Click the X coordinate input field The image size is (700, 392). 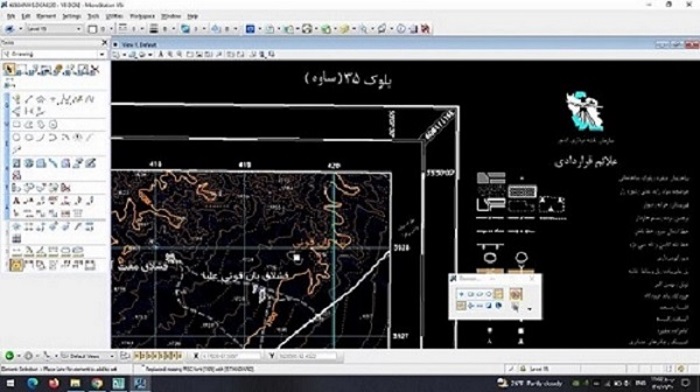(x=231, y=356)
